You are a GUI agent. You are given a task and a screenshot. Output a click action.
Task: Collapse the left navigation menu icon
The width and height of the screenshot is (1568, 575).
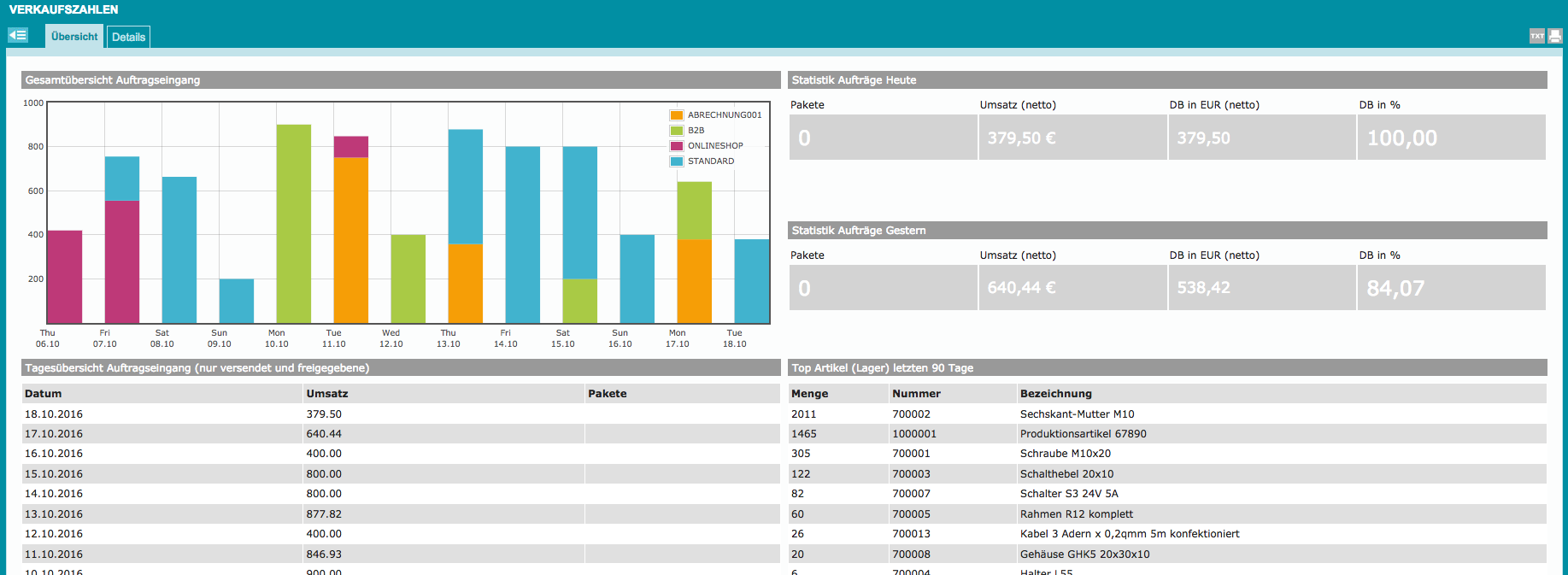(x=18, y=36)
